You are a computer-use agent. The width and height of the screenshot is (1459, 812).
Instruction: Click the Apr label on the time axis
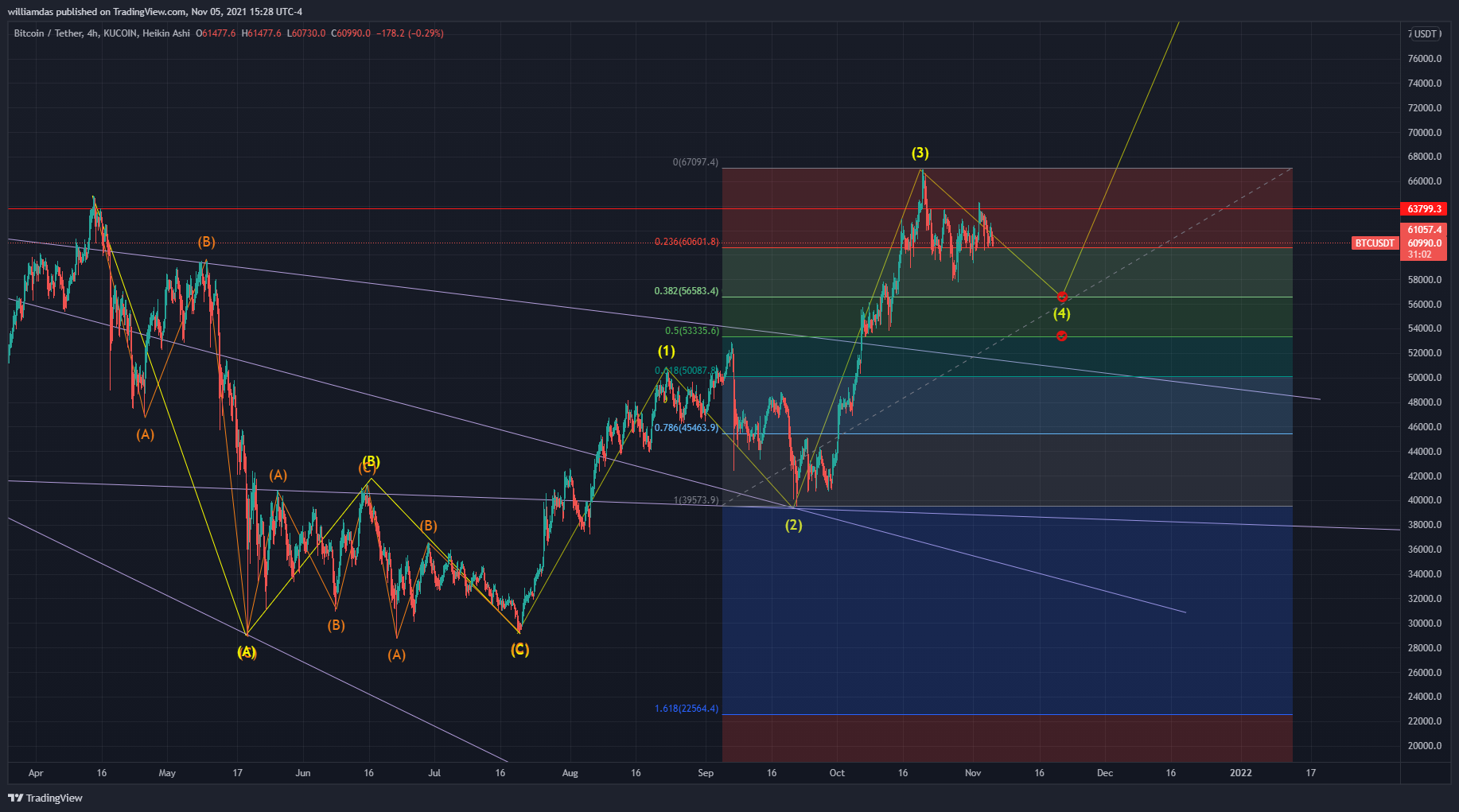[36, 773]
